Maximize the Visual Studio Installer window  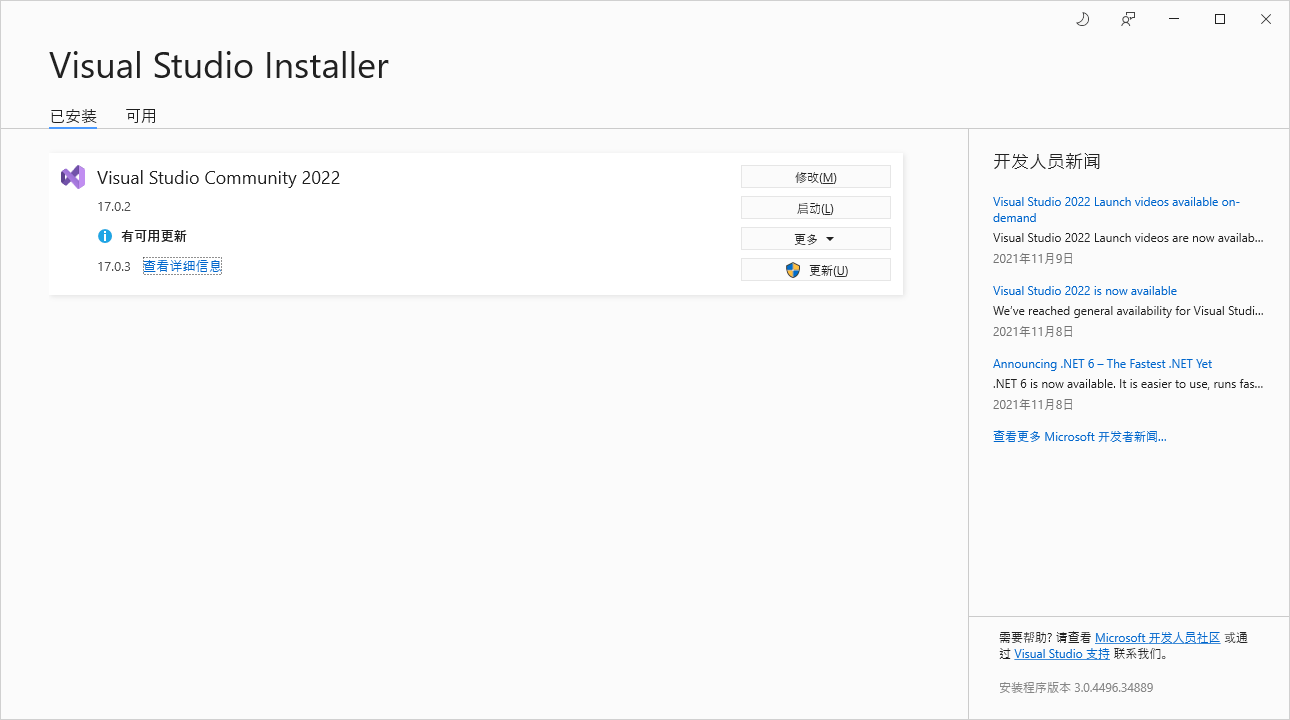coord(1220,19)
